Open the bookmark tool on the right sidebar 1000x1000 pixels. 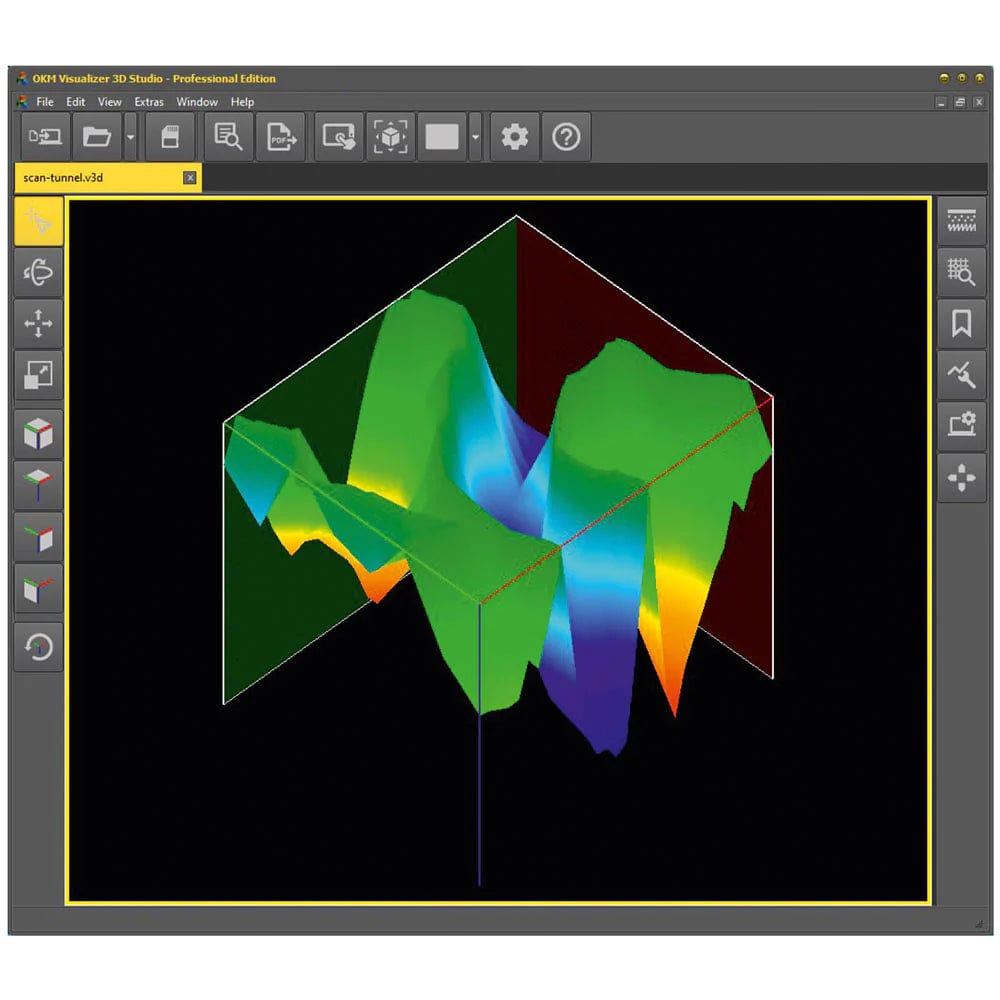pos(962,323)
